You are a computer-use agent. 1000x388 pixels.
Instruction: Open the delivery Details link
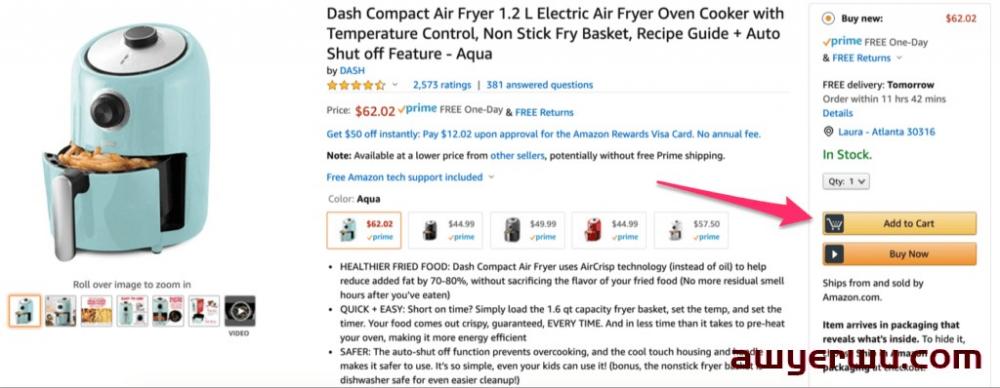tap(837, 113)
